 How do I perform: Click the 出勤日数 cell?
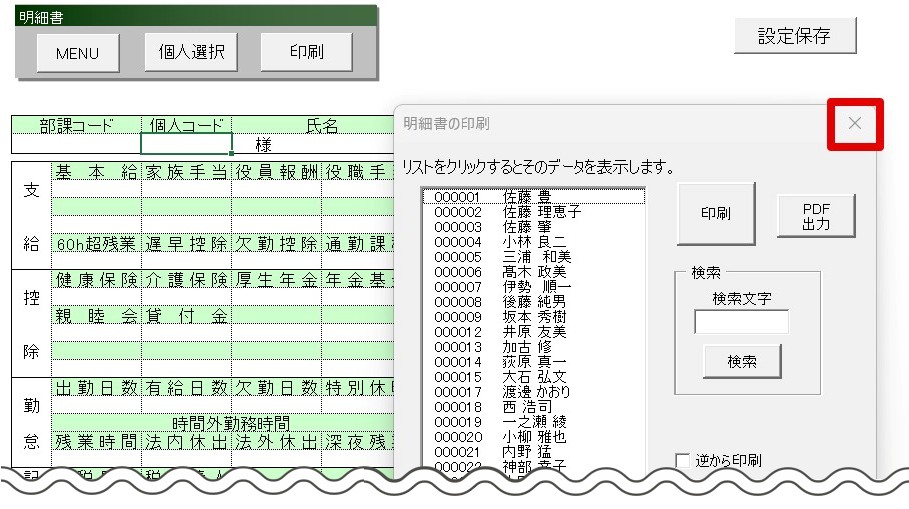(x=96, y=388)
